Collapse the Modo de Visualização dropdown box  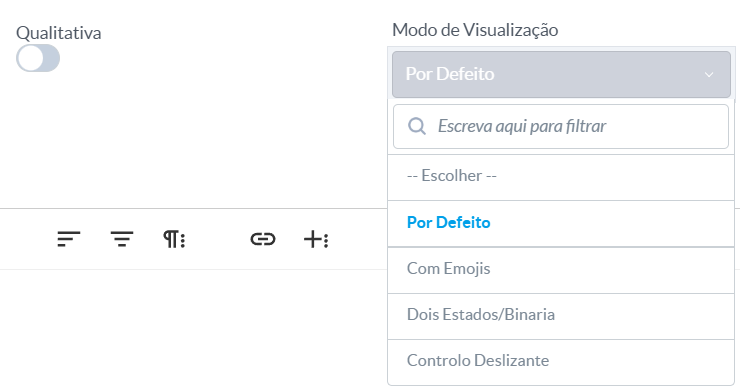point(561,74)
